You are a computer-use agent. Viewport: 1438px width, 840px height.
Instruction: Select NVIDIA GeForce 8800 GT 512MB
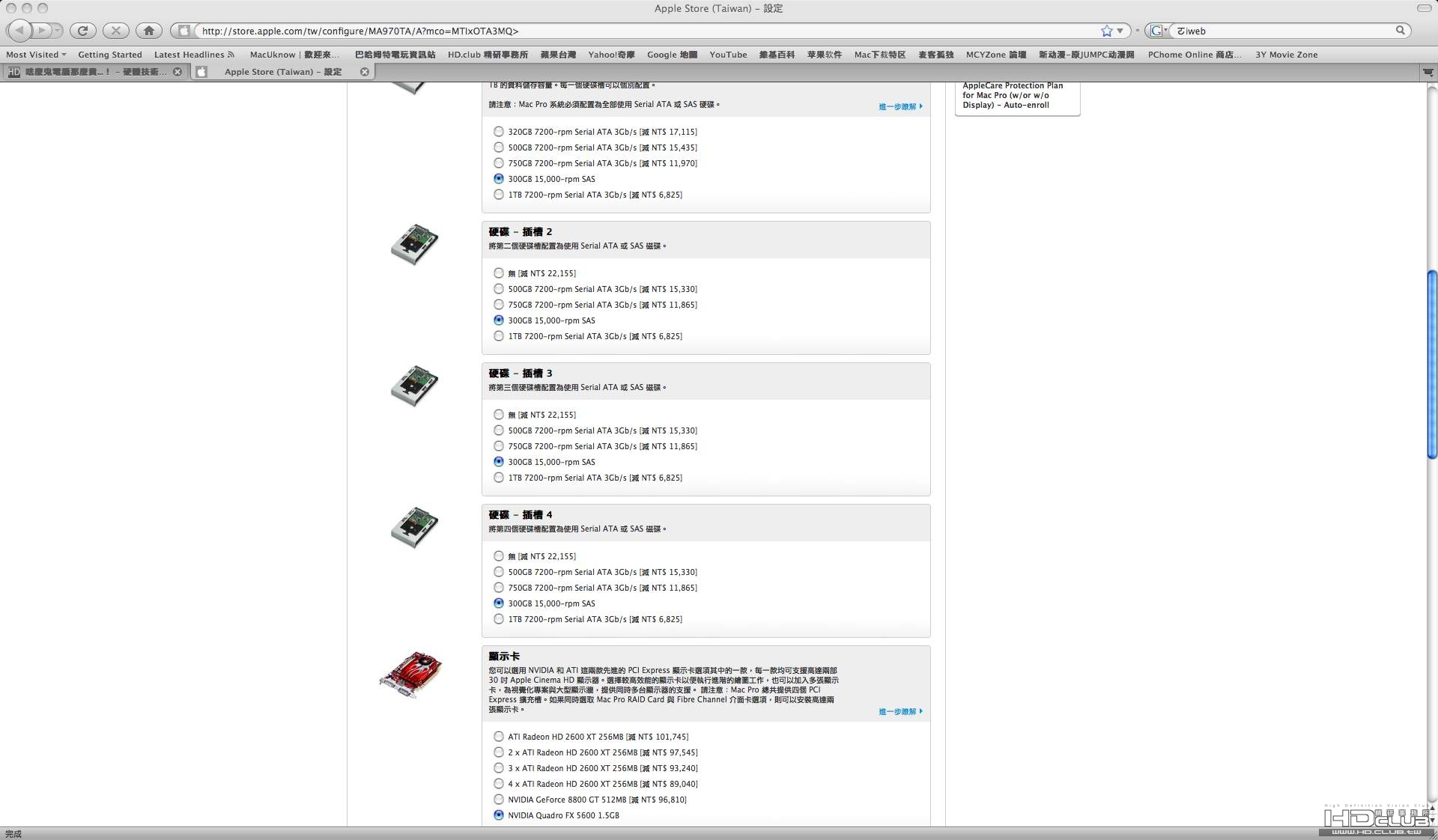[499, 800]
